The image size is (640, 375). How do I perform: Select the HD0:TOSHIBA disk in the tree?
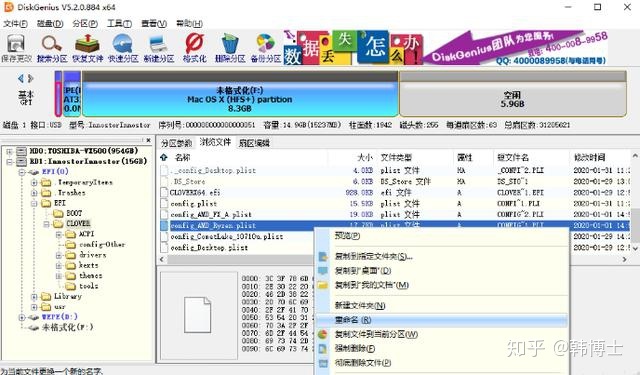[x=84, y=151]
